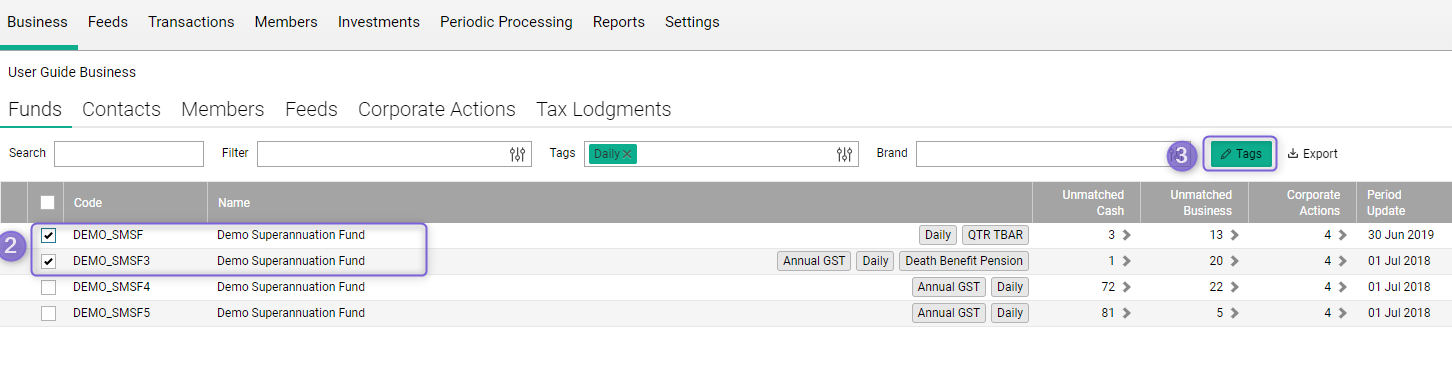Expand Unmatched Cash arrow for DEMO_SMSF4
1452x392 pixels.
click(1127, 287)
